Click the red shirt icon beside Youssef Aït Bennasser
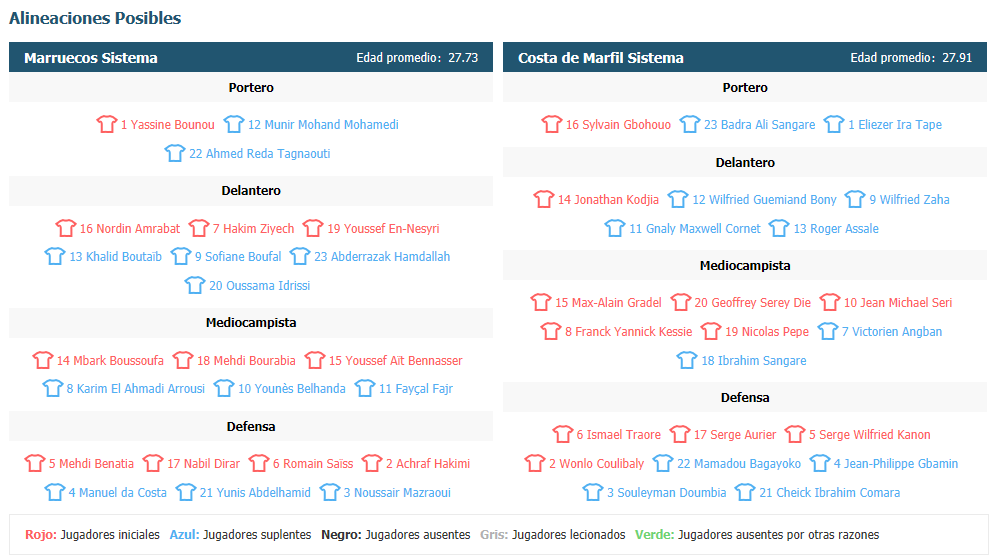Screen dimensions: 994x559 pos(314,360)
